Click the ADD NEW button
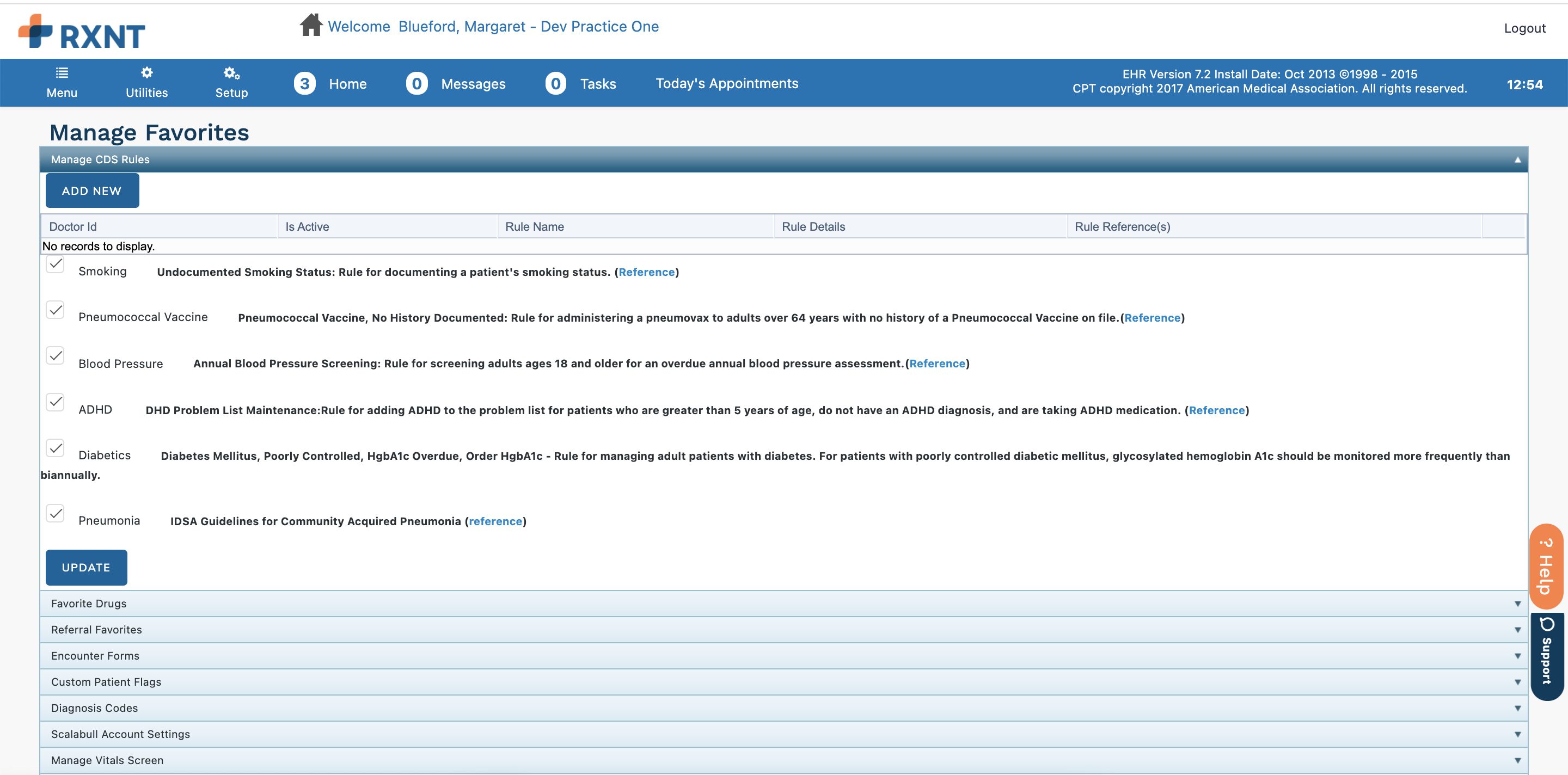1568x775 pixels. pos(92,190)
